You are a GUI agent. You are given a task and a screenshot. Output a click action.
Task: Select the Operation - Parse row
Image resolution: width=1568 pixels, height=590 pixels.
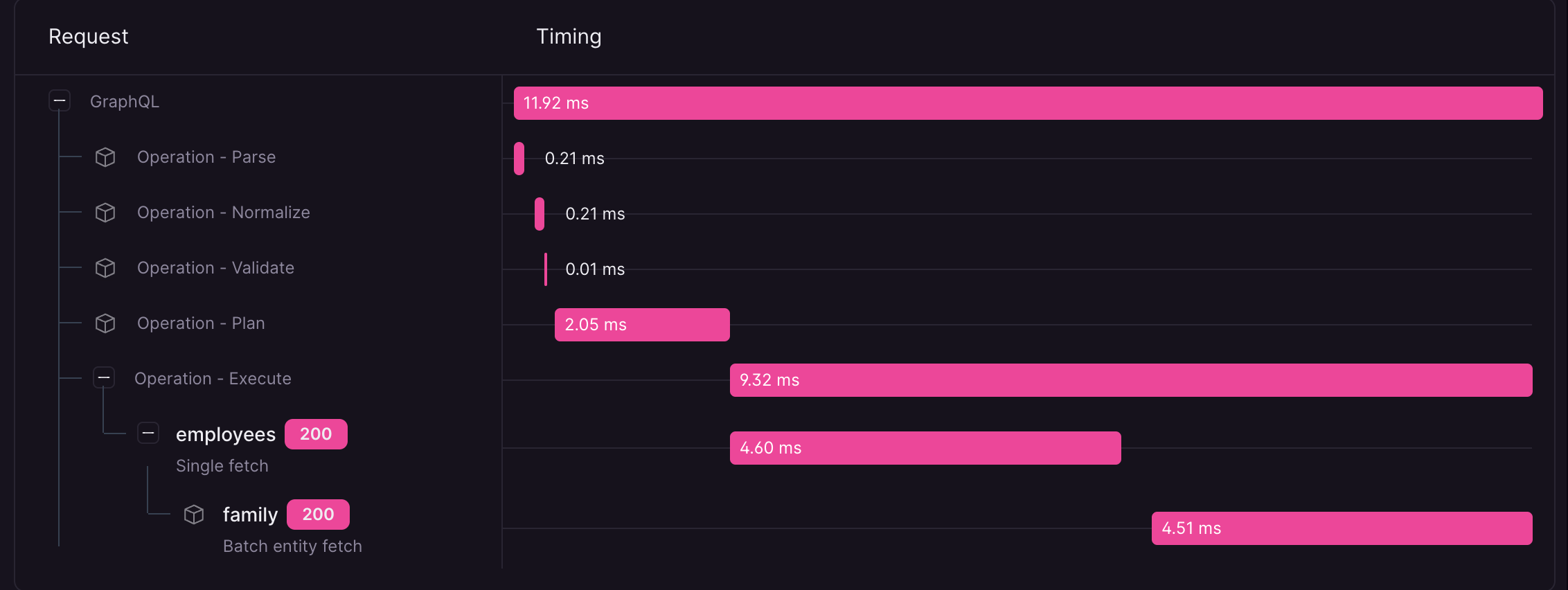[x=206, y=157]
